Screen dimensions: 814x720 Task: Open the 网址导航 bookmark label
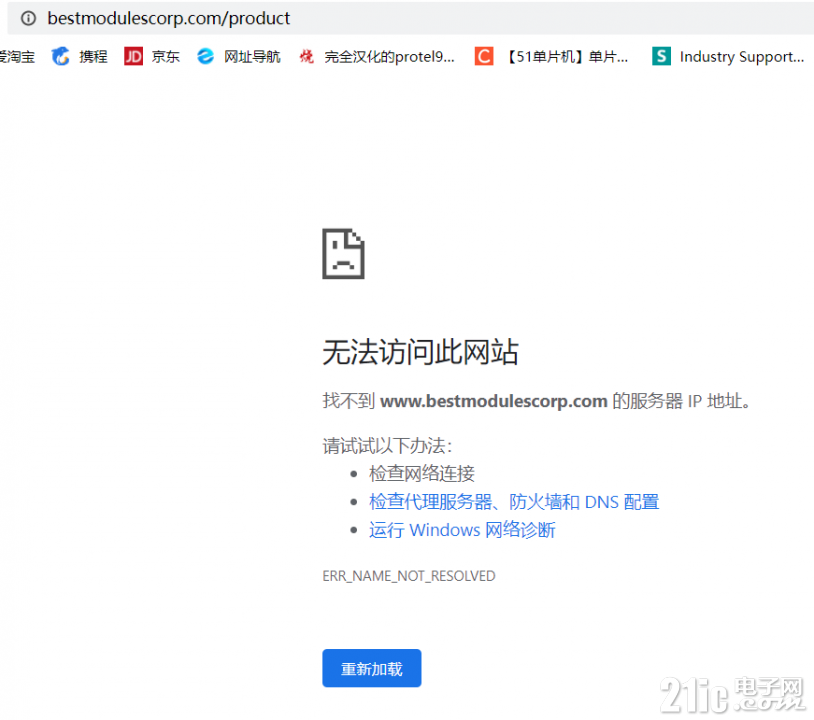252,57
